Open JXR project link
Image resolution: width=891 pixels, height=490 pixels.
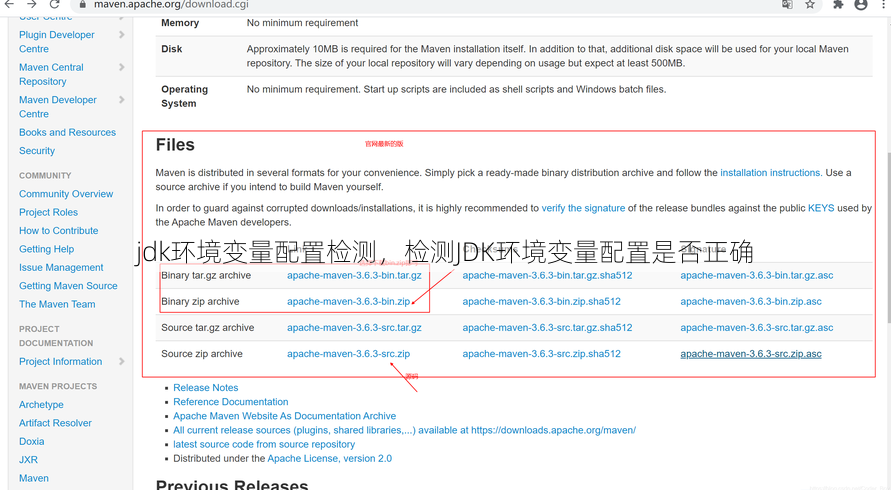pos(28,460)
